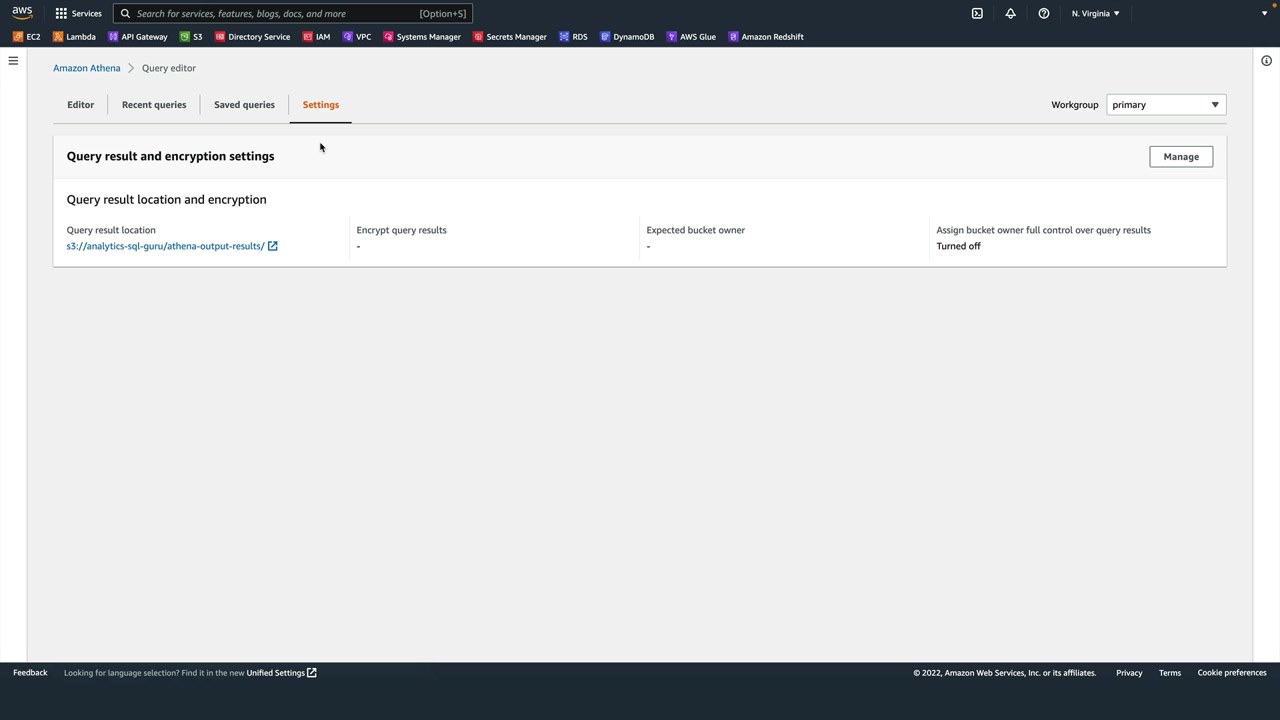Switch to the Editor tab
1280x720 pixels.
tap(81, 105)
